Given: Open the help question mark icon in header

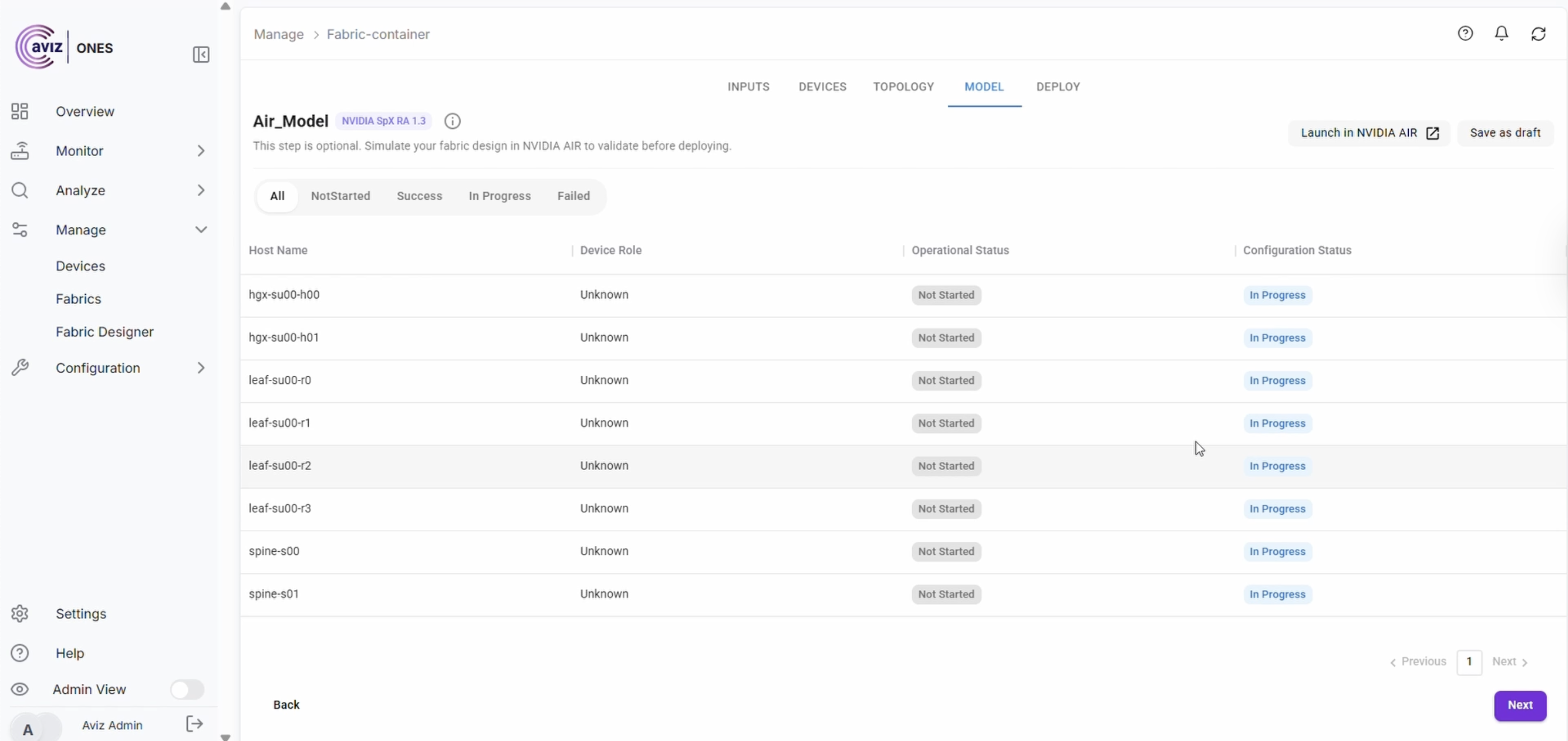Looking at the screenshot, I should click(x=1465, y=34).
